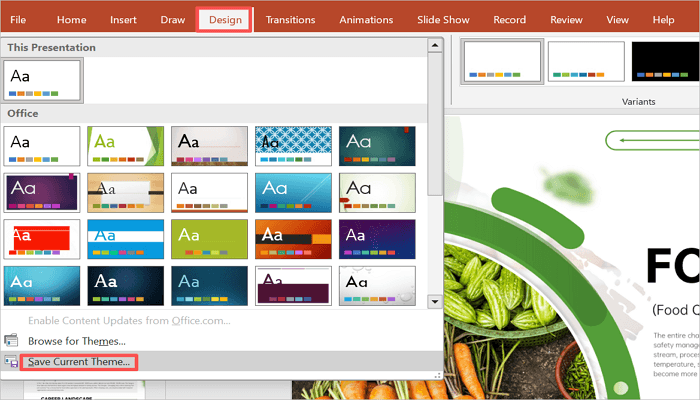Go to the Animations tab
This screenshot has height=400, width=700.
click(x=366, y=20)
